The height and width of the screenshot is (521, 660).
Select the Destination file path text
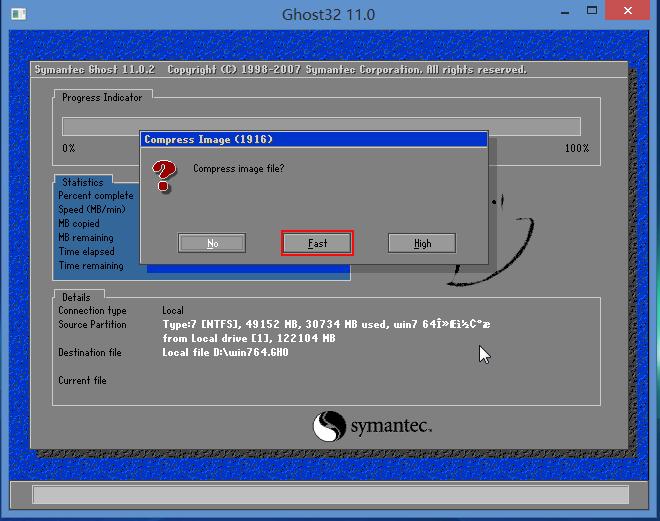point(226,353)
